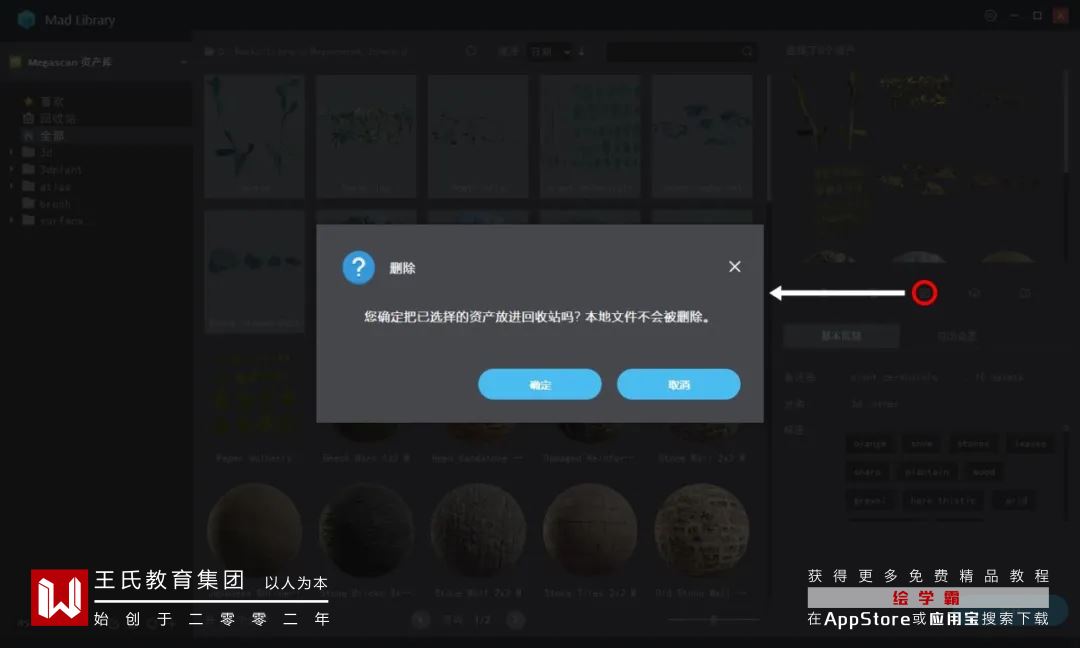Click the asset grid scrollbar

pyautogui.click(x=769, y=138)
